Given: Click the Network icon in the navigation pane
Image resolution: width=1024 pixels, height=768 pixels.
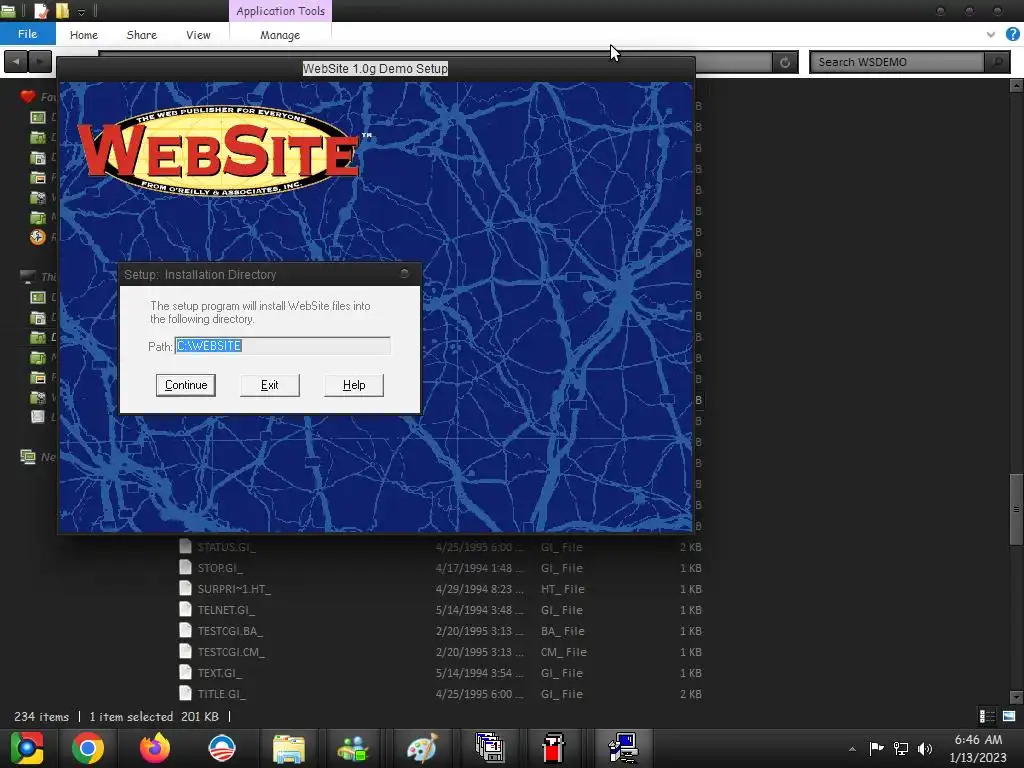Looking at the screenshot, I should pyautogui.click(x=27, y=456).
